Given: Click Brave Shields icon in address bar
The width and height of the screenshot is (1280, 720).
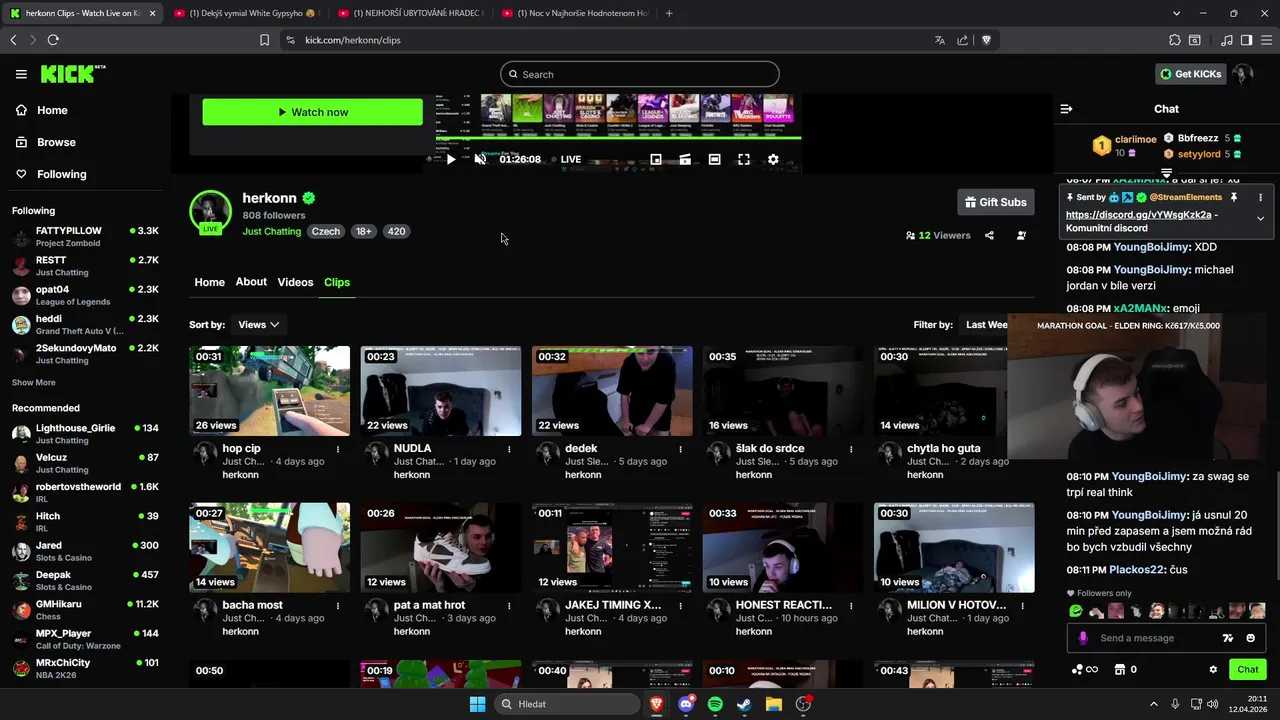Looking at the screenshot, I should click(986, 40).
